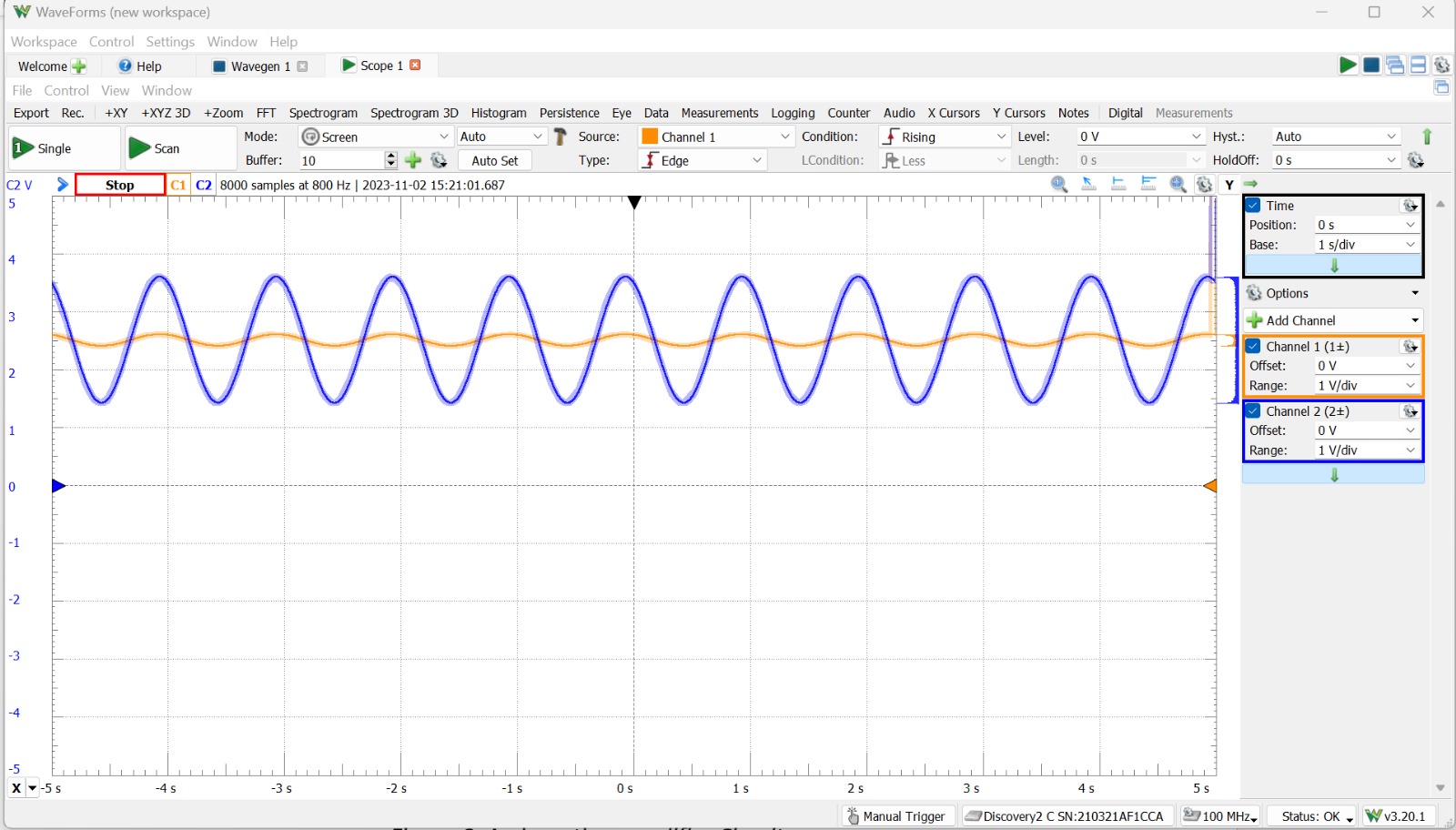Switch to the Wavegen 1 tab
Screen dimensions: 1456x830
tap(259, 66)
